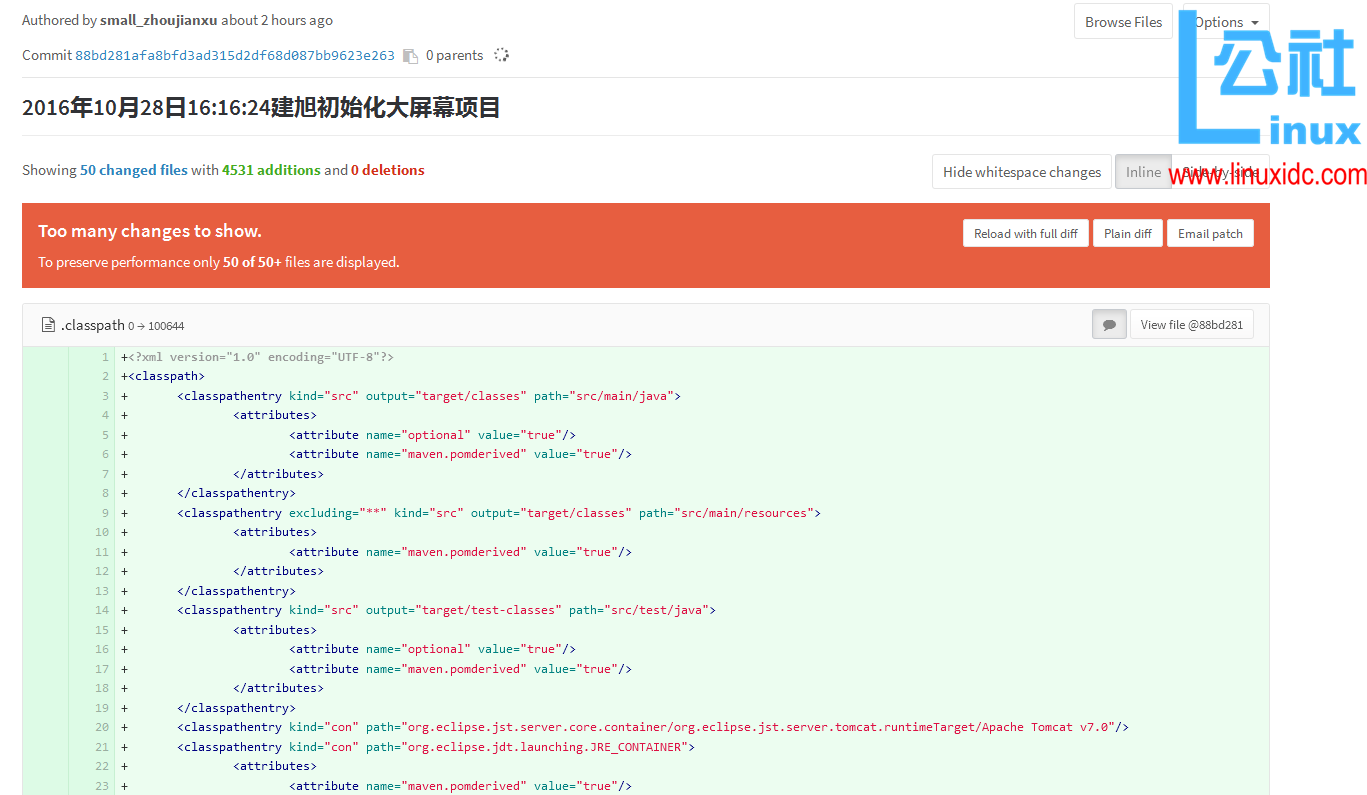Open the Plain diff view
Image resolution: width=1367 pixels, height=795 pixels.
[x=1127, y=233]
